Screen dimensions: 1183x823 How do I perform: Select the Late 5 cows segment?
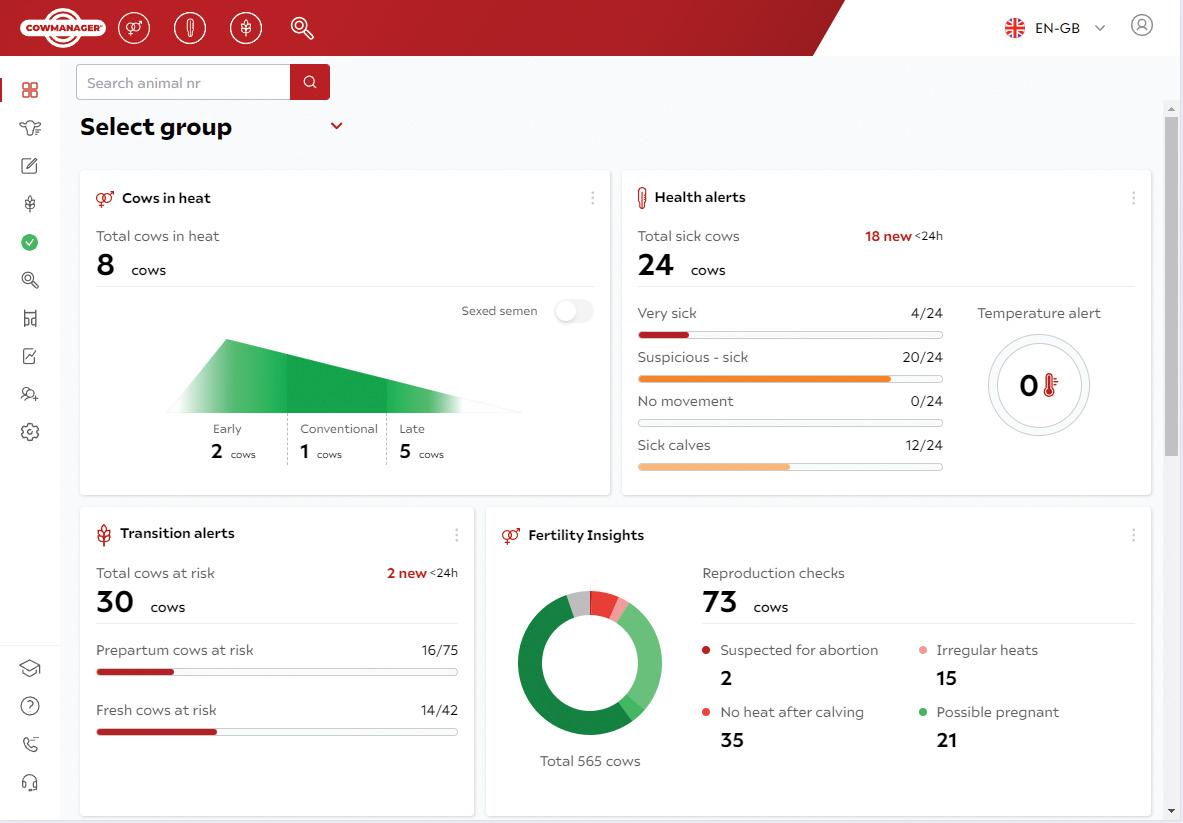pos(422,441)
